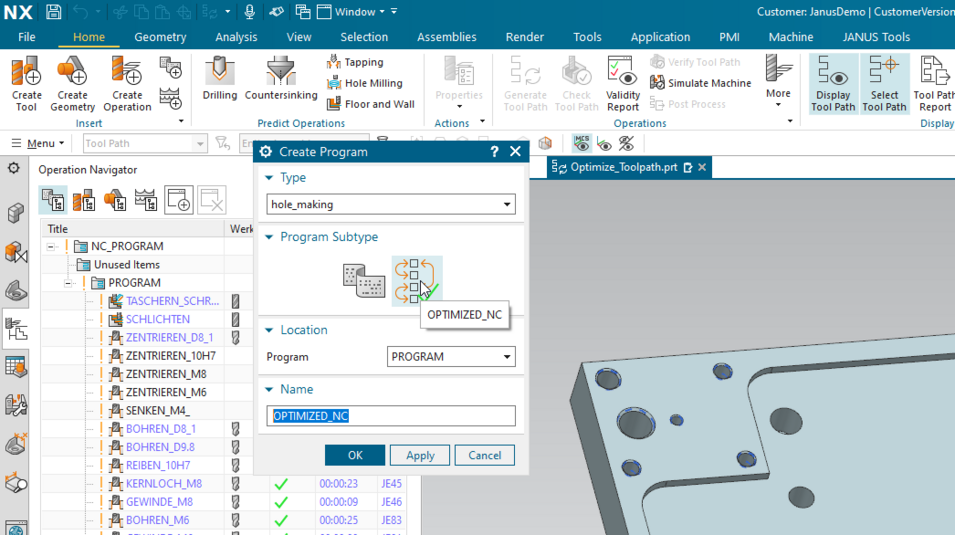This screenshot has height=535, width=955.
Task: Expand the Actions group dropdown
Action: (482, 121)
